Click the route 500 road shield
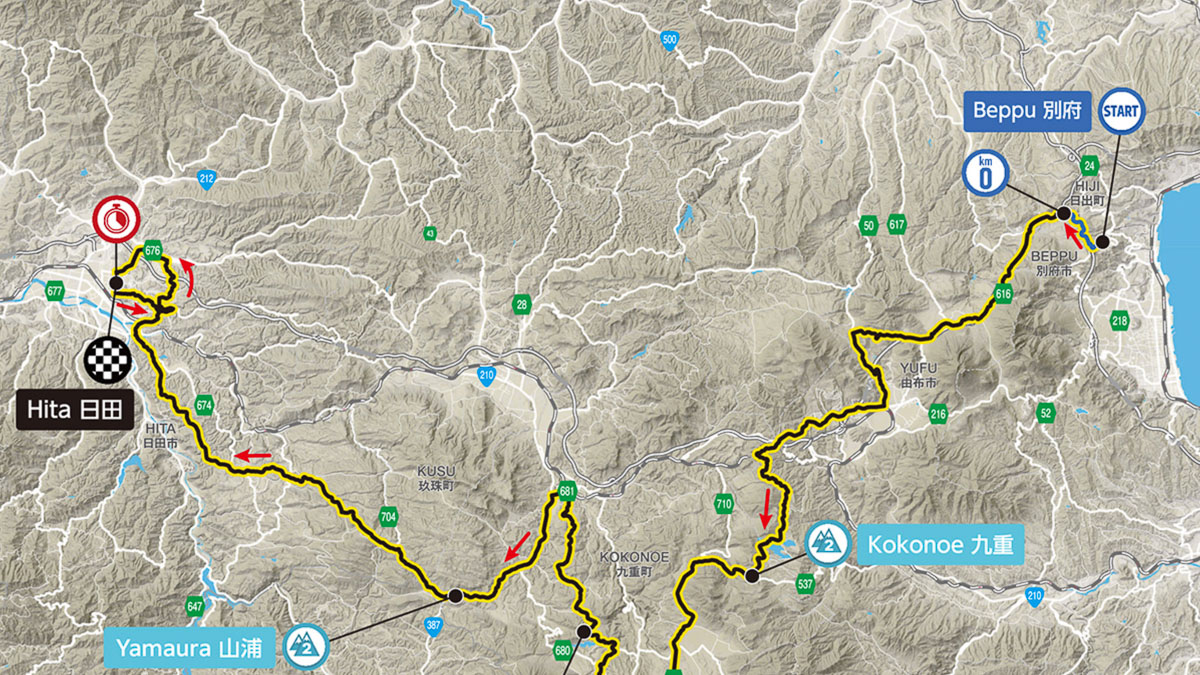The image size is (1200, 675). (x=670, y=41)
